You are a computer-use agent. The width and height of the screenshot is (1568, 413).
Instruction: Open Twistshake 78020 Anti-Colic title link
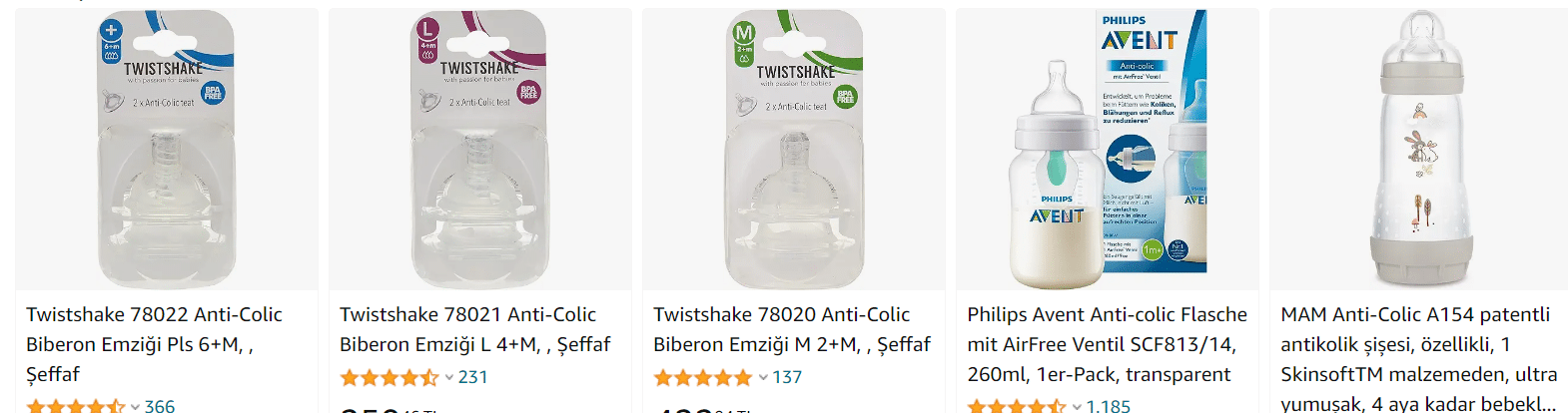point(791,329)
